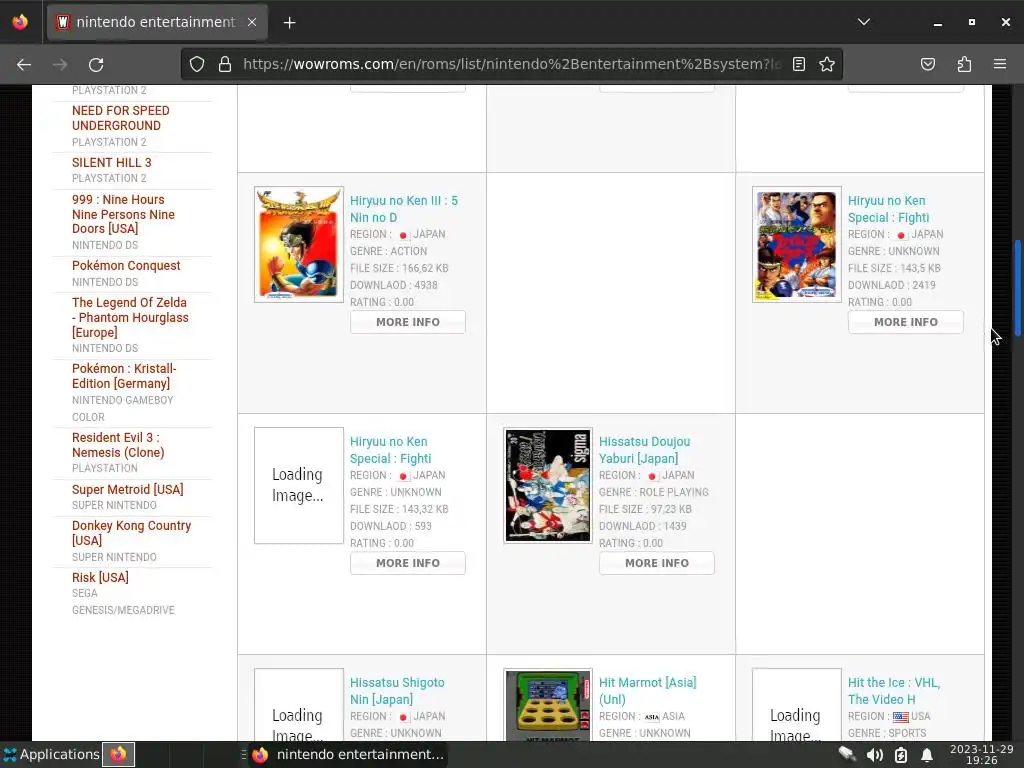Close the nintendo entertainment tab
This screenshot has height=768, width=1024.
click(252, 22)
